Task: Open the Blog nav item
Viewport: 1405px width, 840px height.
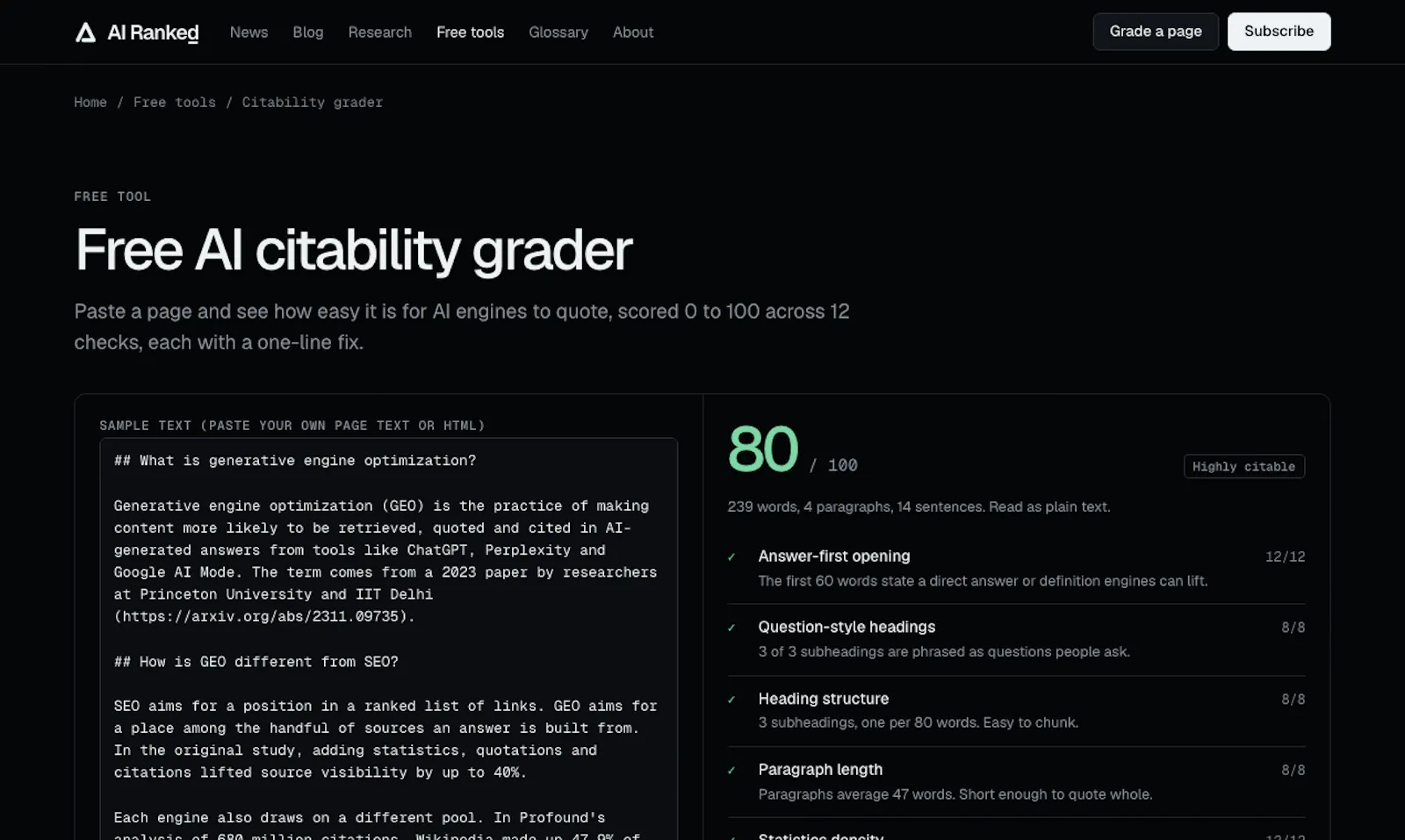Action: 307,32
